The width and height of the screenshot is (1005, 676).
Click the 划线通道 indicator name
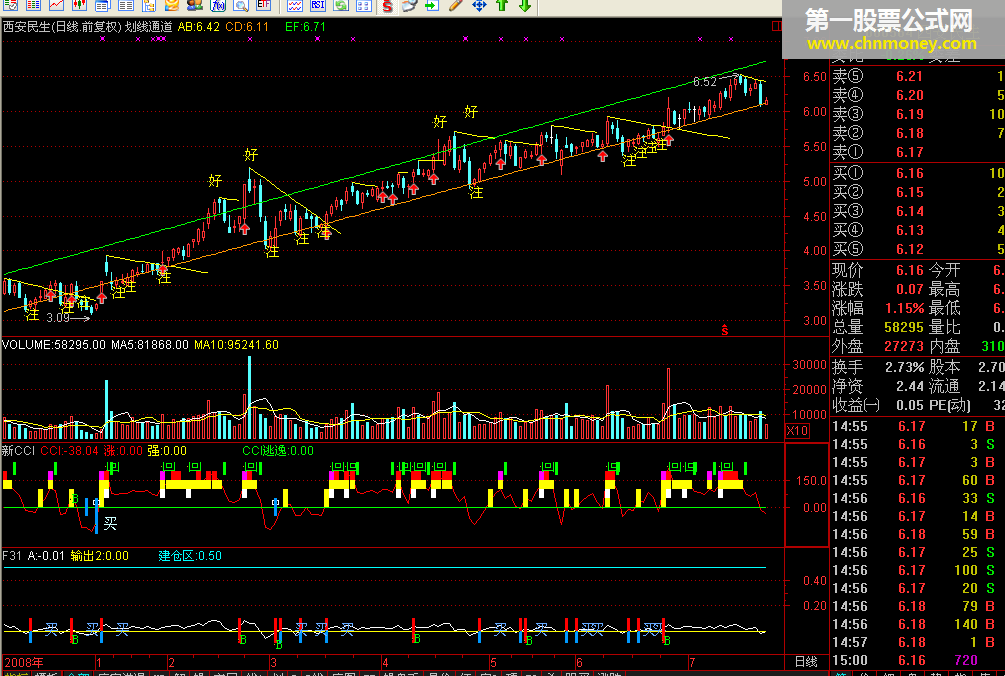pos(149,27)
